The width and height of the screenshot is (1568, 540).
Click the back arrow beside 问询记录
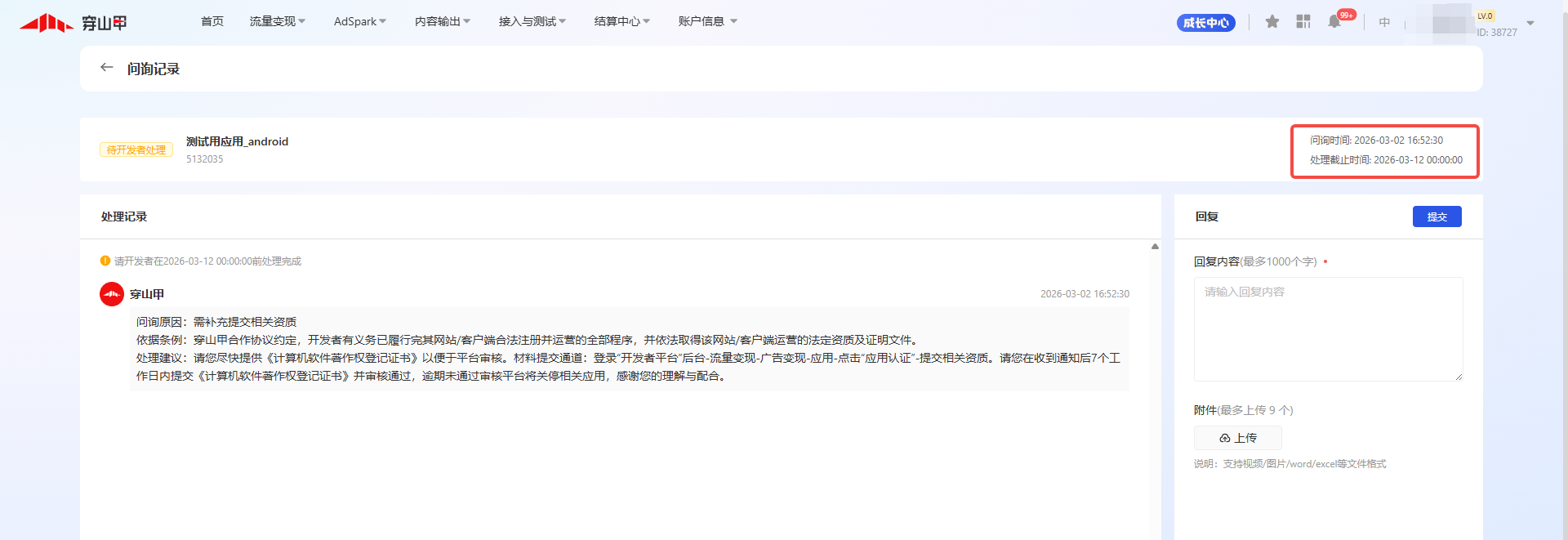pos(106,68)
